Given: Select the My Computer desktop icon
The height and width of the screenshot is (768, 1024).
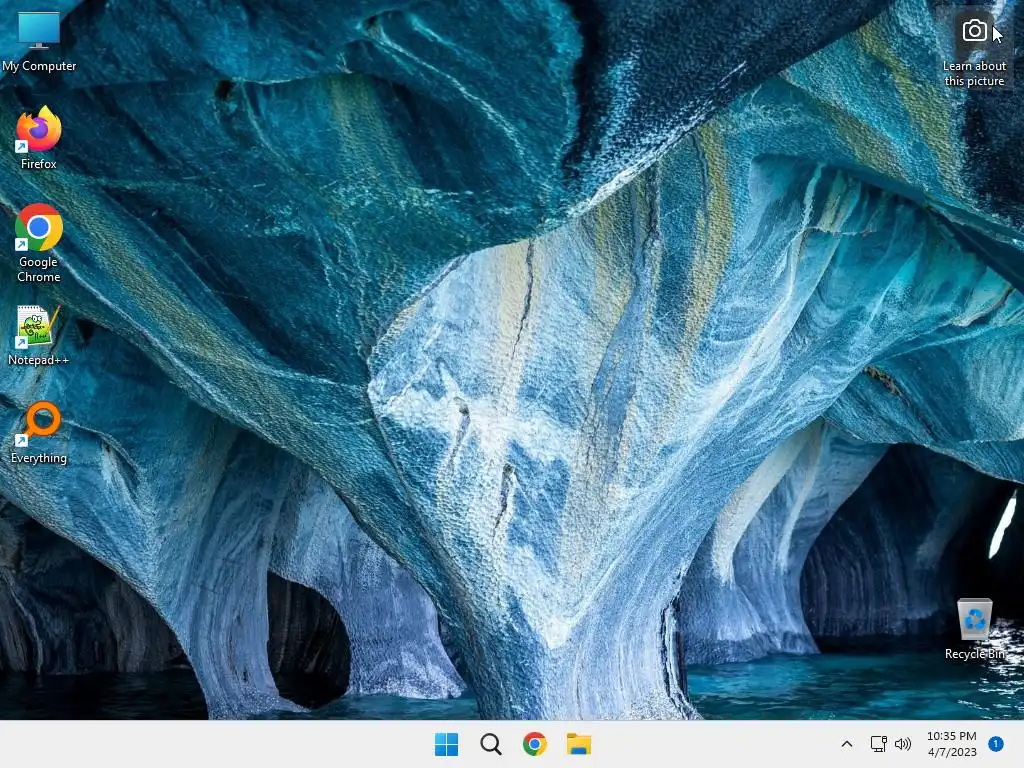Looking at the screenshot, I should pos(39,40).
